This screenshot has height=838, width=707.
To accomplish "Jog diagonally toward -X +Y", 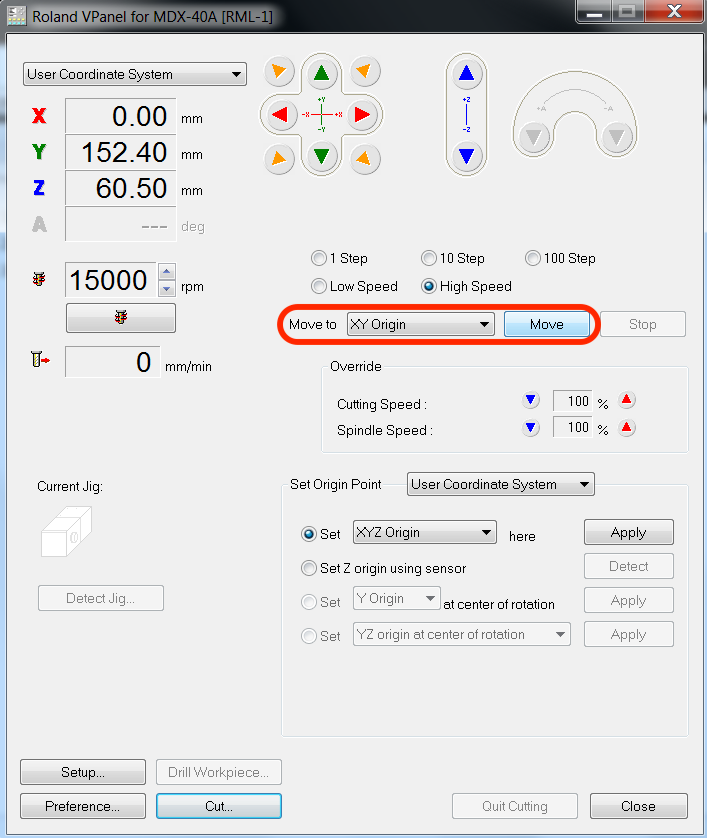I will [279, 71].
